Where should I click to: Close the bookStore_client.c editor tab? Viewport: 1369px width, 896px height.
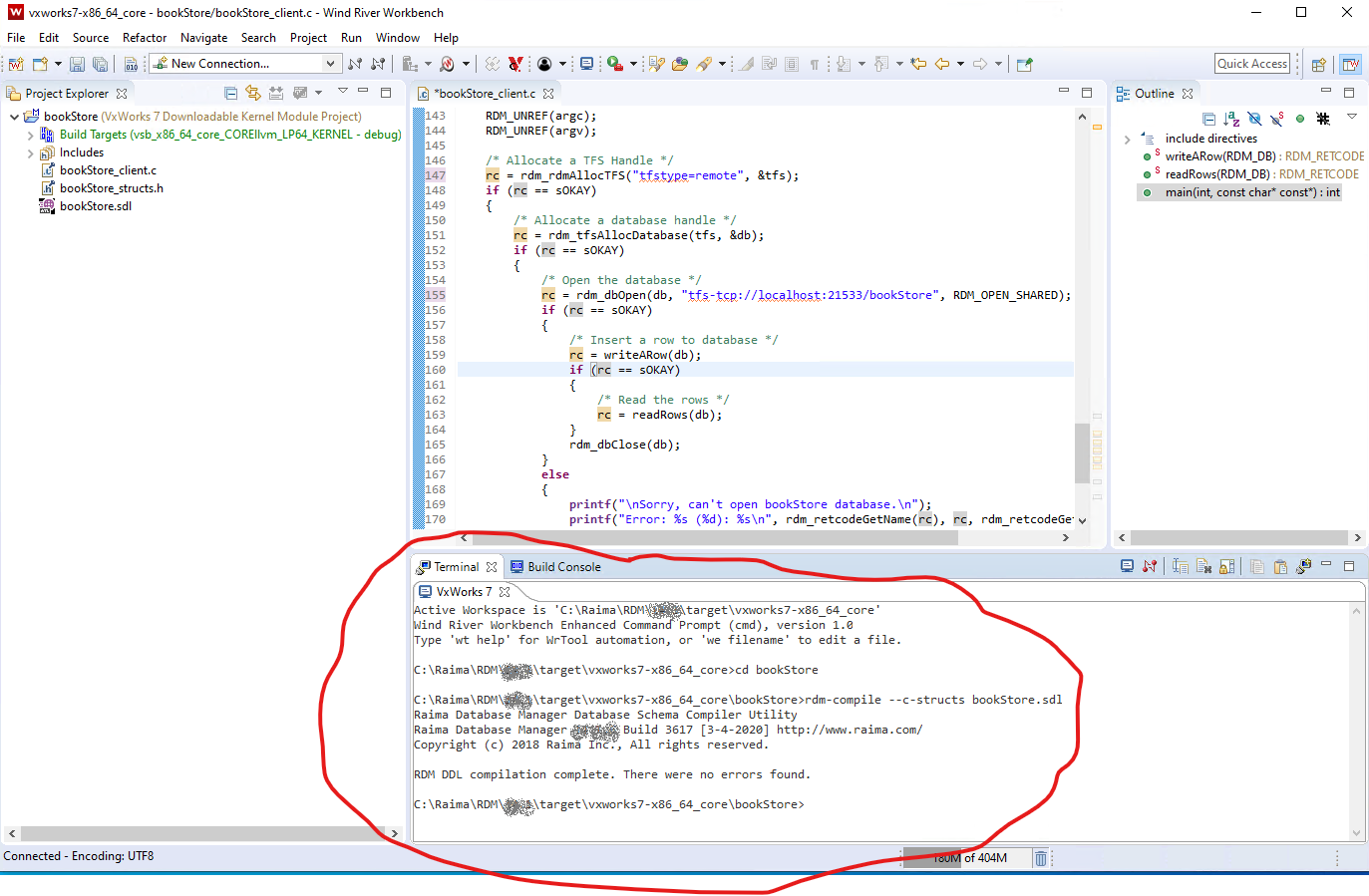coord(548,93)
